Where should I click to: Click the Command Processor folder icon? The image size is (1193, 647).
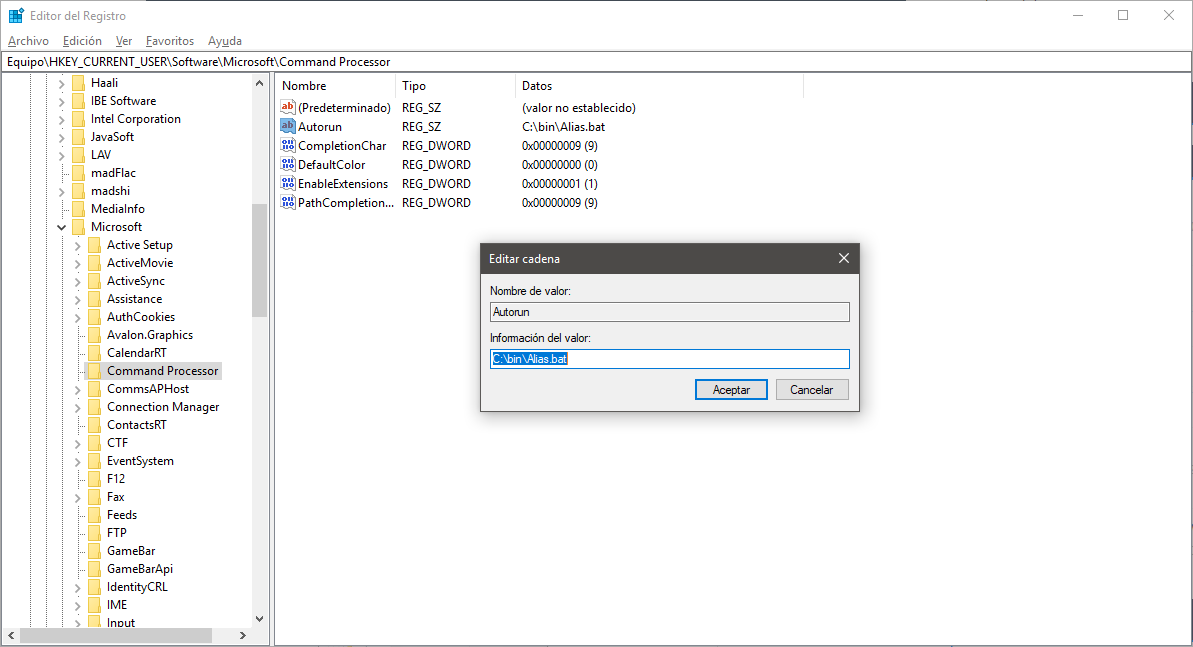[94, 371]
